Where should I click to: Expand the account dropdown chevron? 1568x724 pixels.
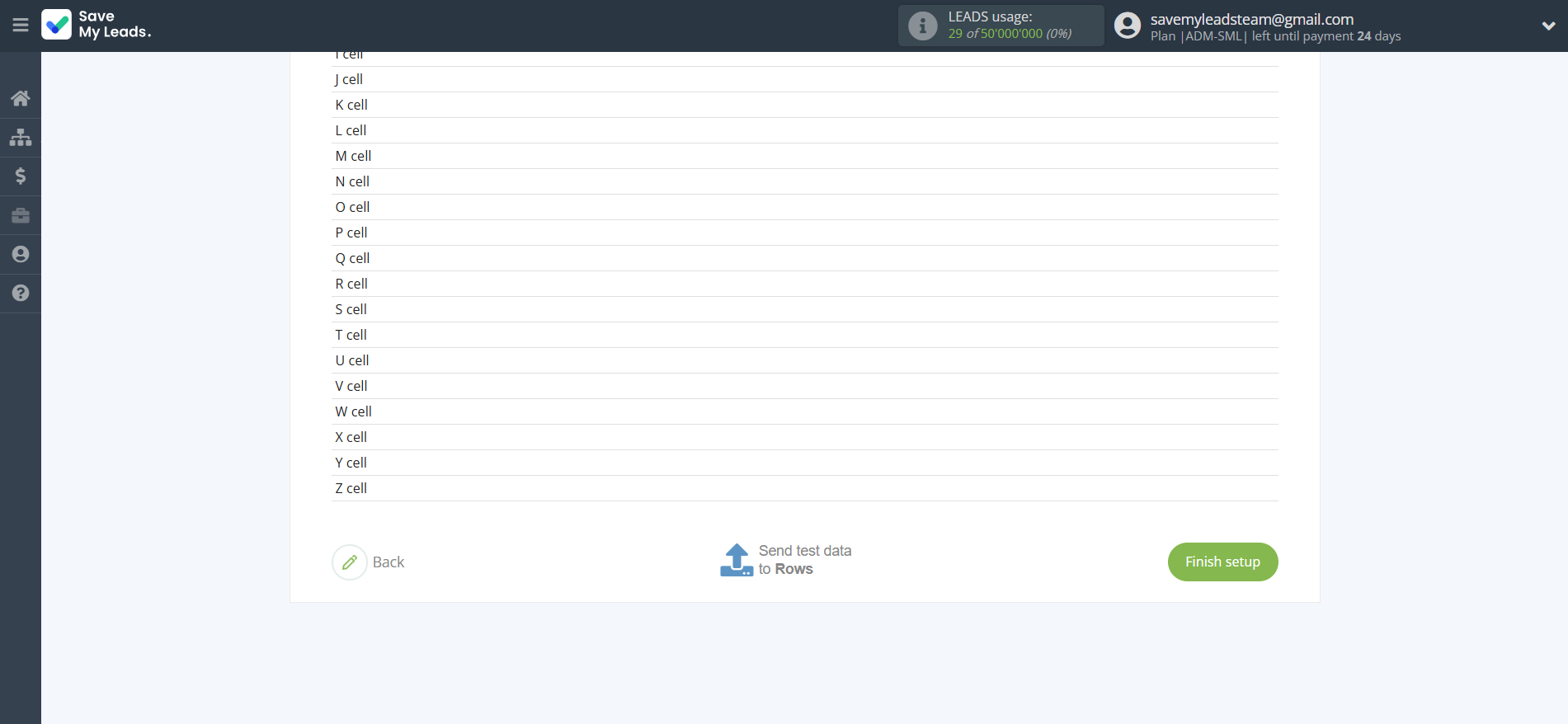click(x=1547, y=26)
